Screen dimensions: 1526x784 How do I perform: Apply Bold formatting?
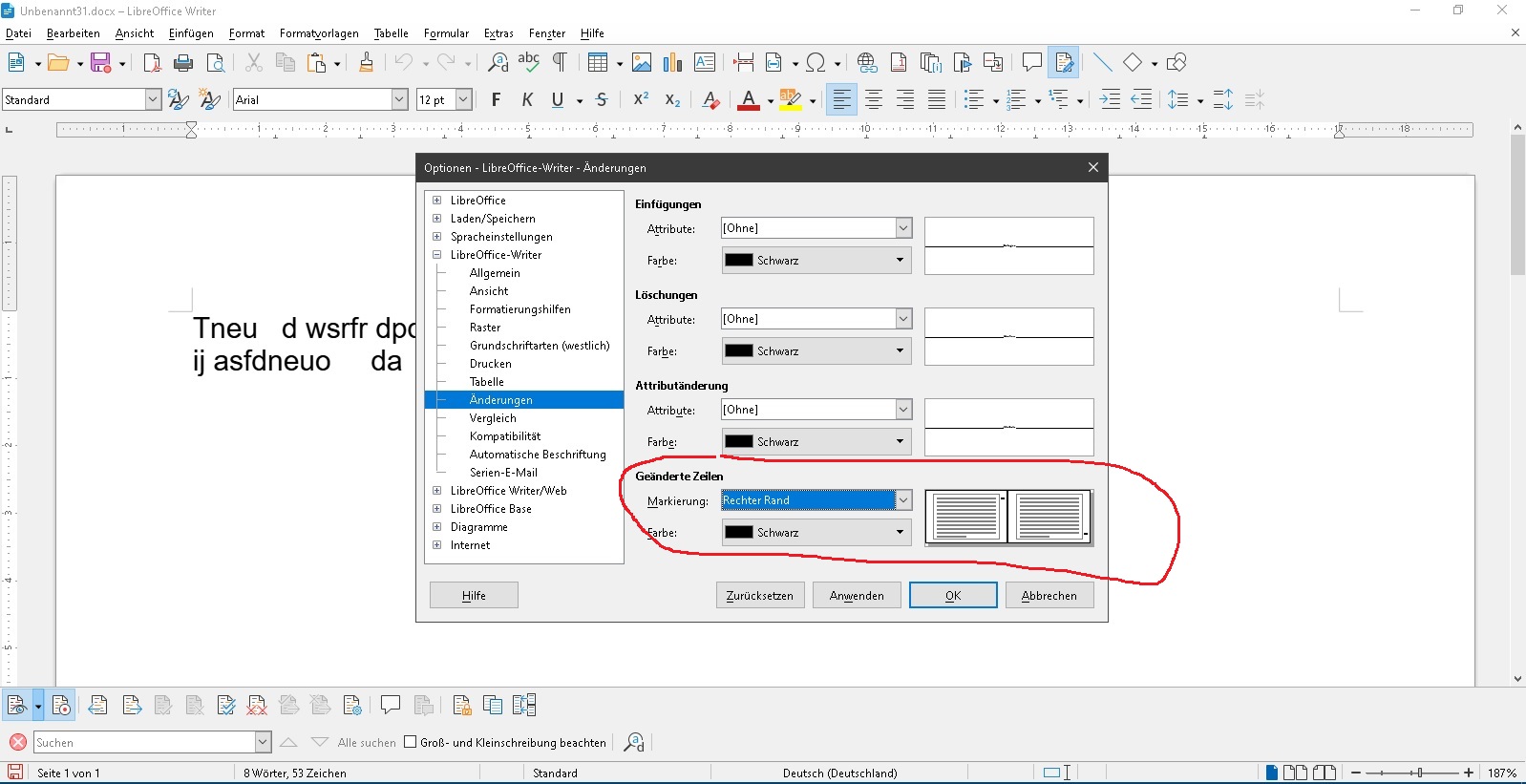pos(496,99)
